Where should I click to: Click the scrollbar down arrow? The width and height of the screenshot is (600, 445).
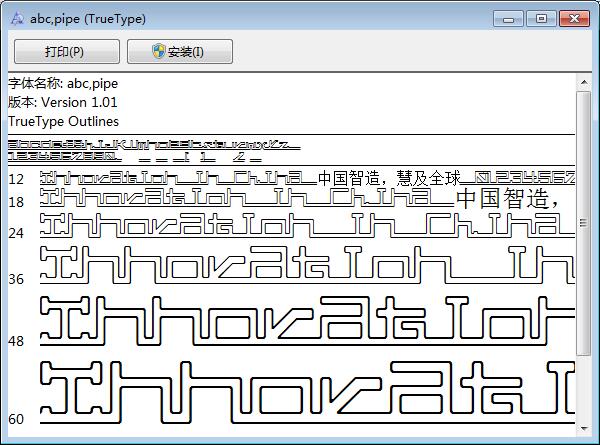(x=584, y=428)
